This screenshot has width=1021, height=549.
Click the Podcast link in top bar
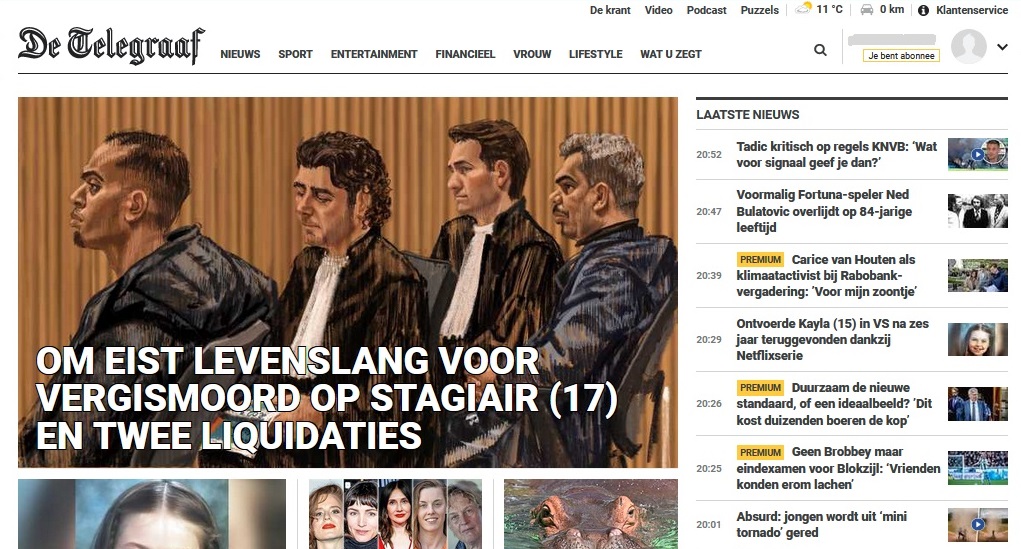(x=706, y=10)
